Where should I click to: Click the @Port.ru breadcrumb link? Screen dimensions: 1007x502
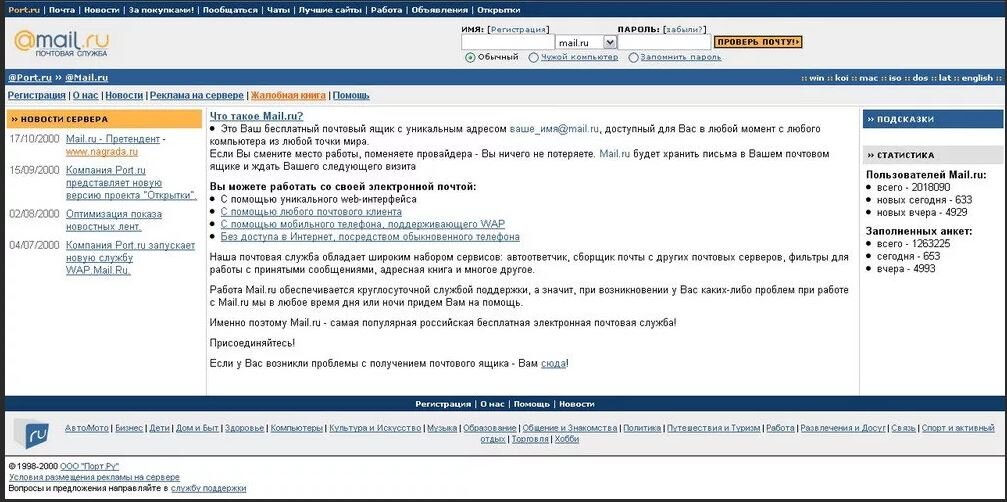pos(30,78)
